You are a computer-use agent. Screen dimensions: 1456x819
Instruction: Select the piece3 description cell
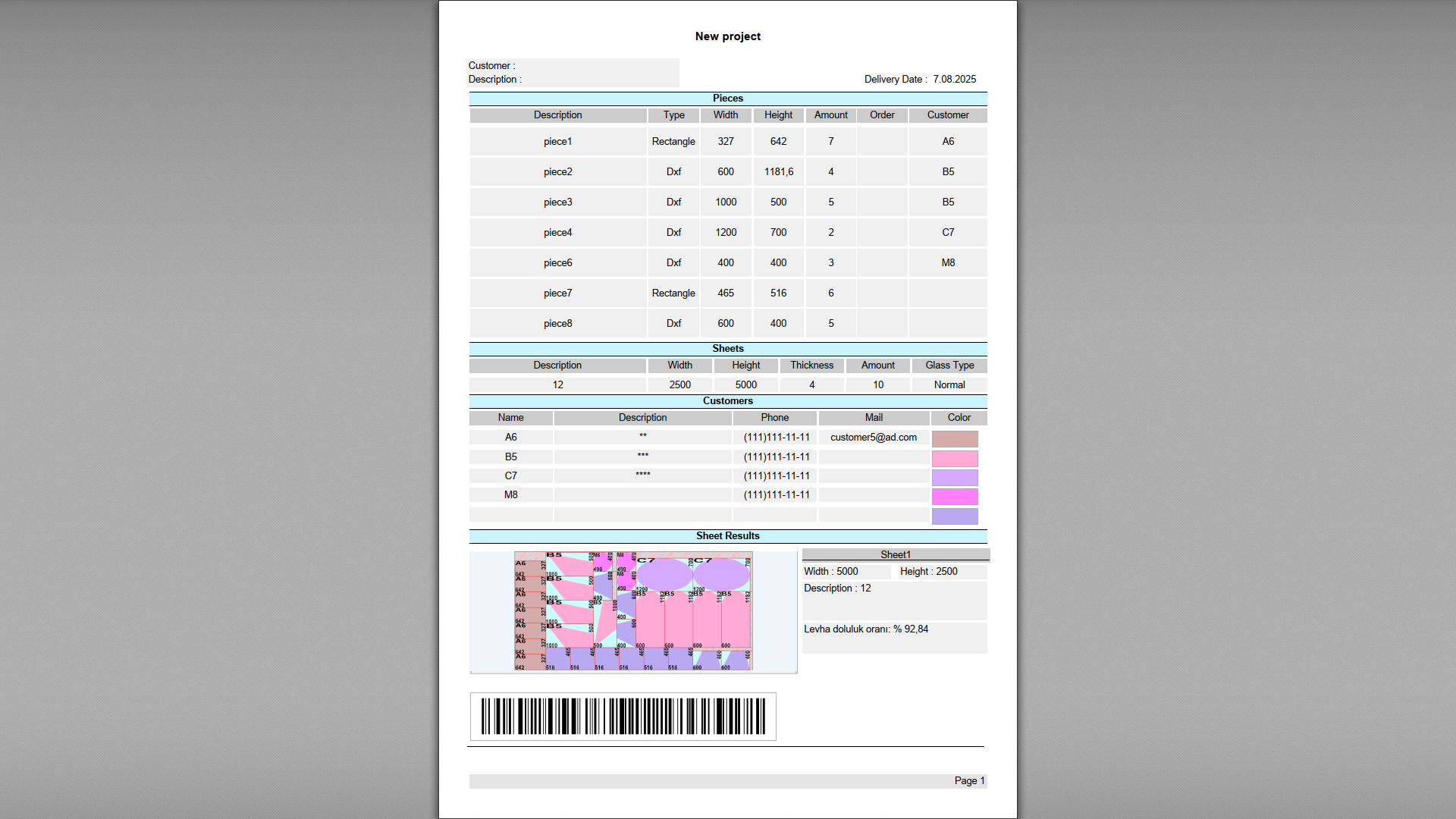(558, 202)
